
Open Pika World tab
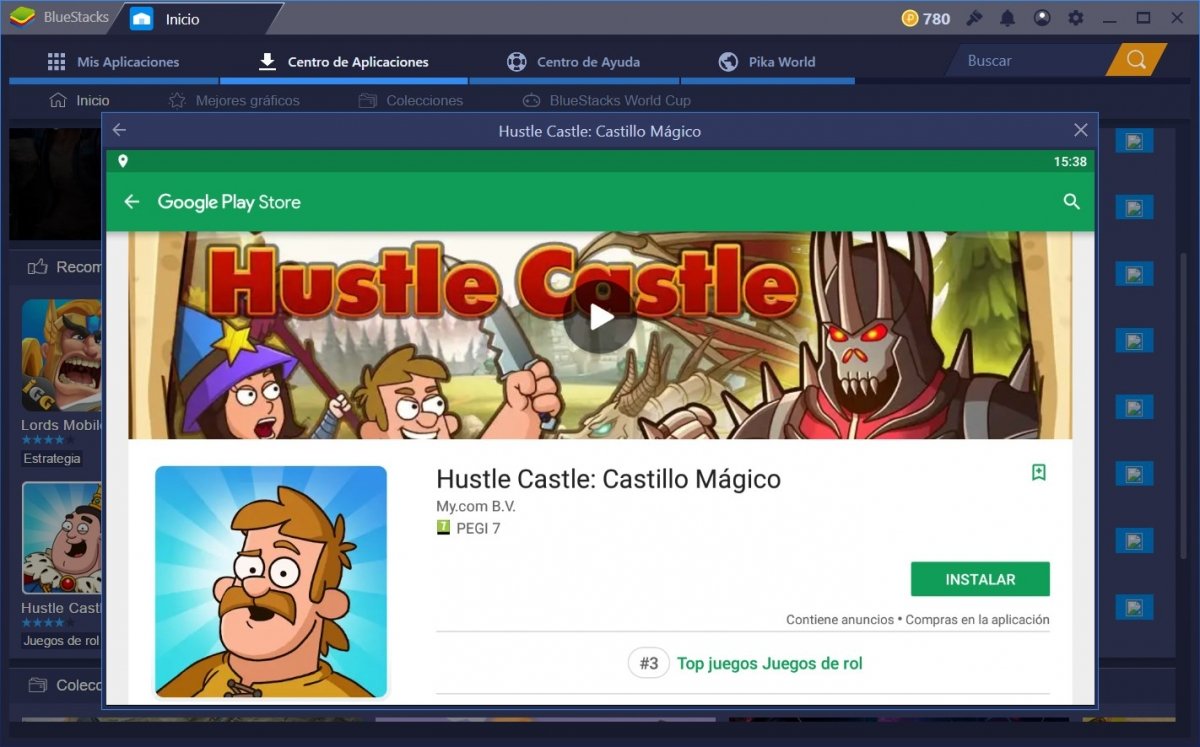(x=767, y=62)
